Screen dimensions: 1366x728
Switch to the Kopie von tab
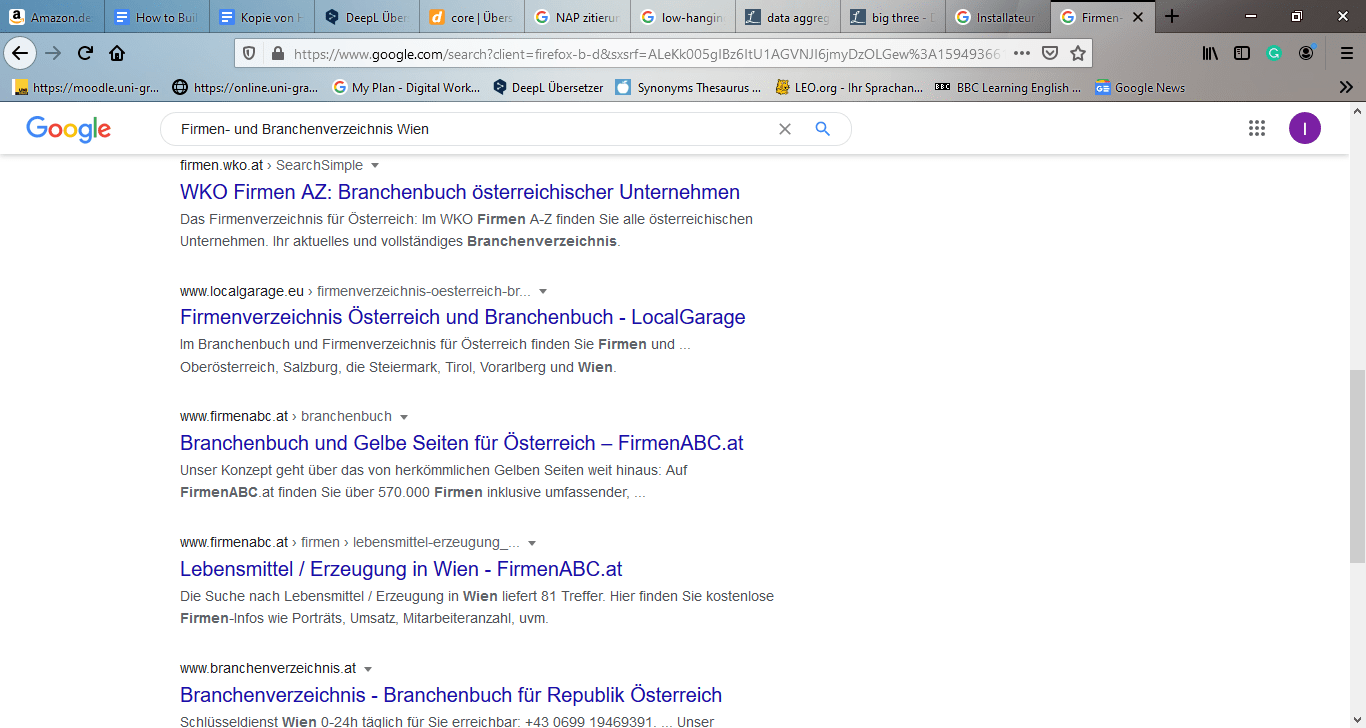[262, 17]
